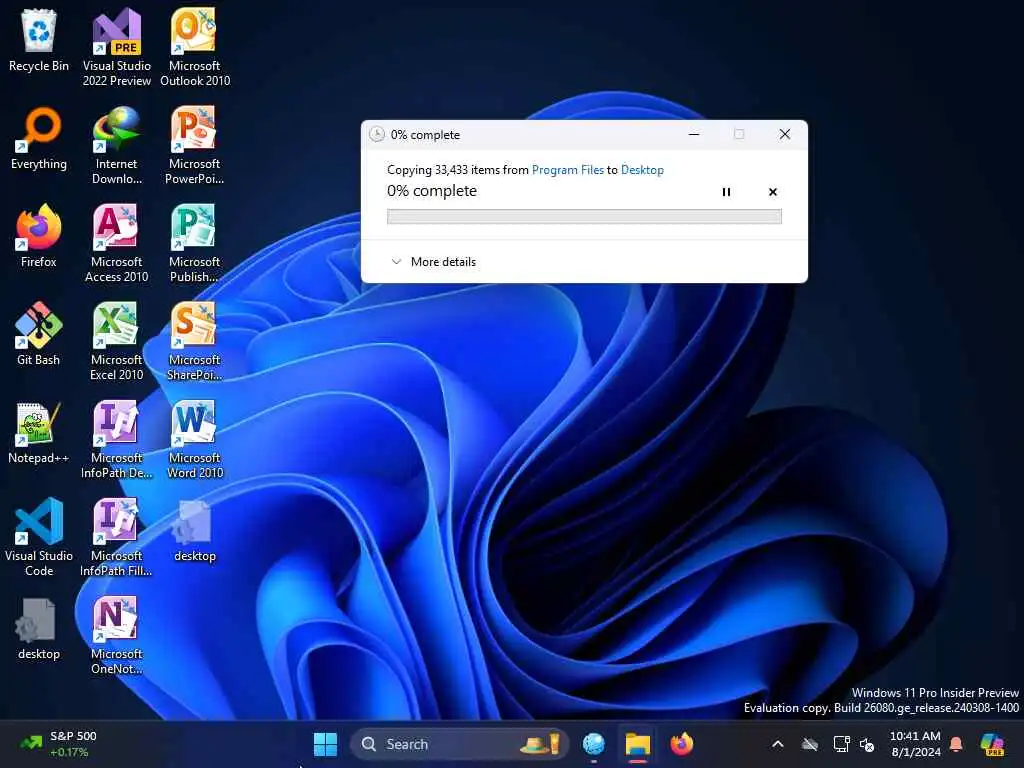Select Microsoft Access 2010 shortcut

click(x=116, y=243)
